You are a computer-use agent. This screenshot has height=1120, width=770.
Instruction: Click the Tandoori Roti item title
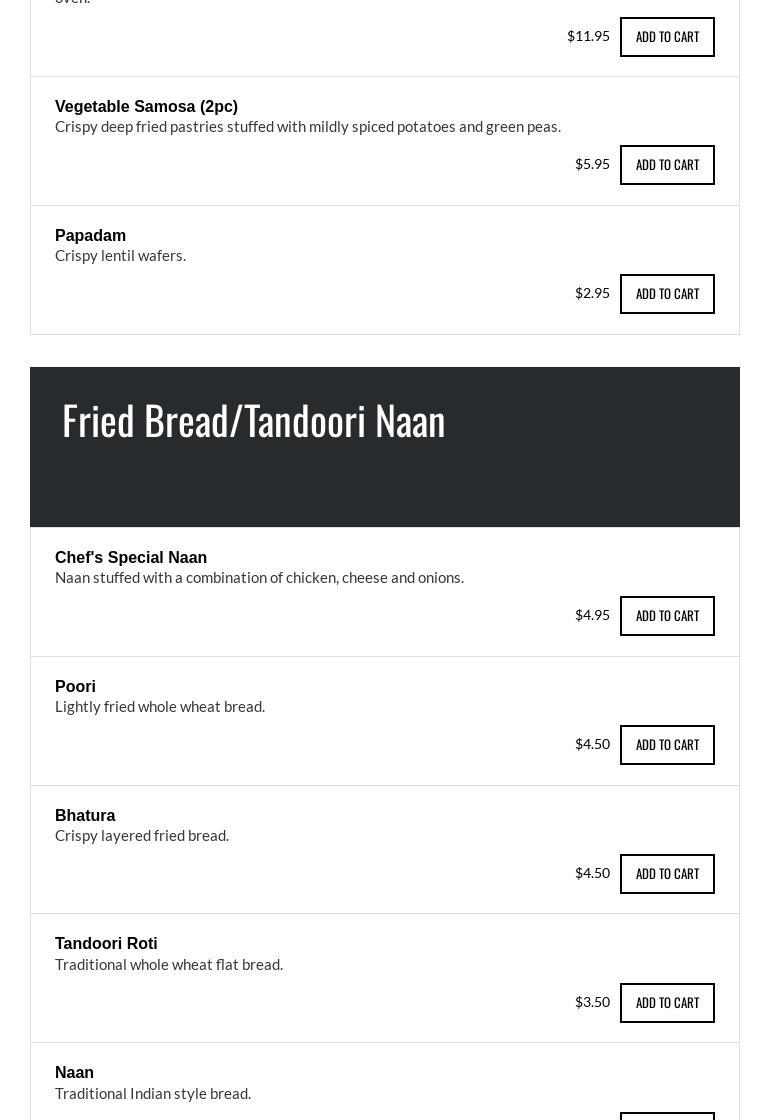106,944
